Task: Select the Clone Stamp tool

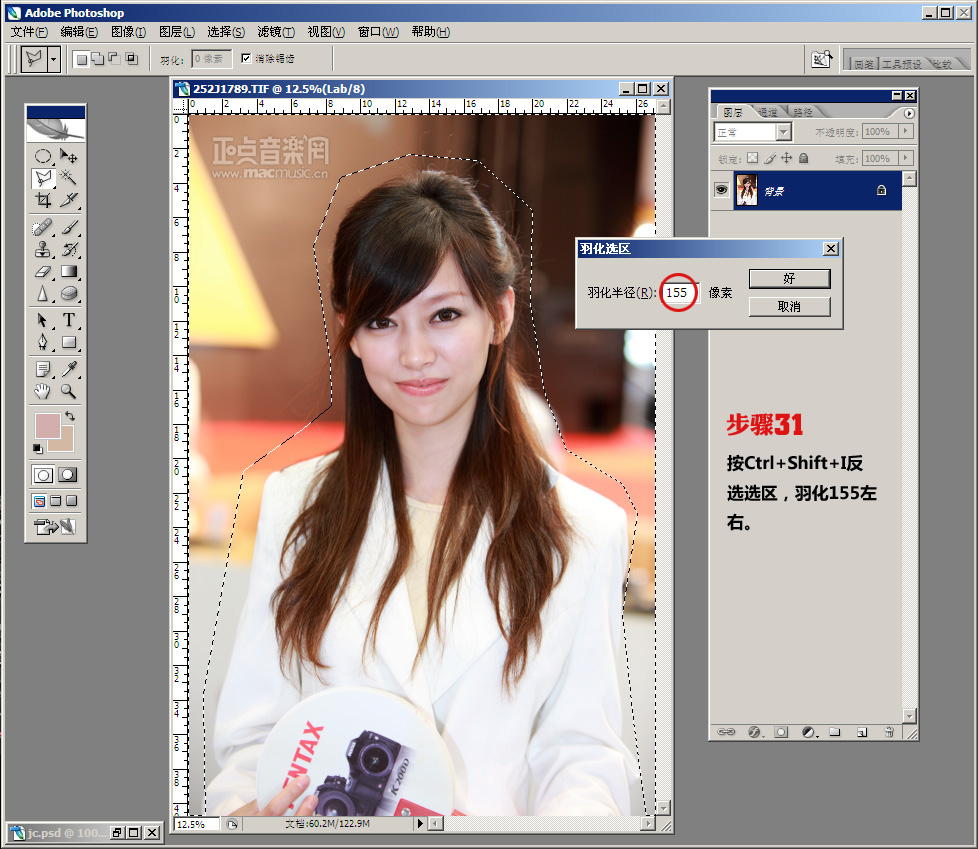Action: (43, 249)
